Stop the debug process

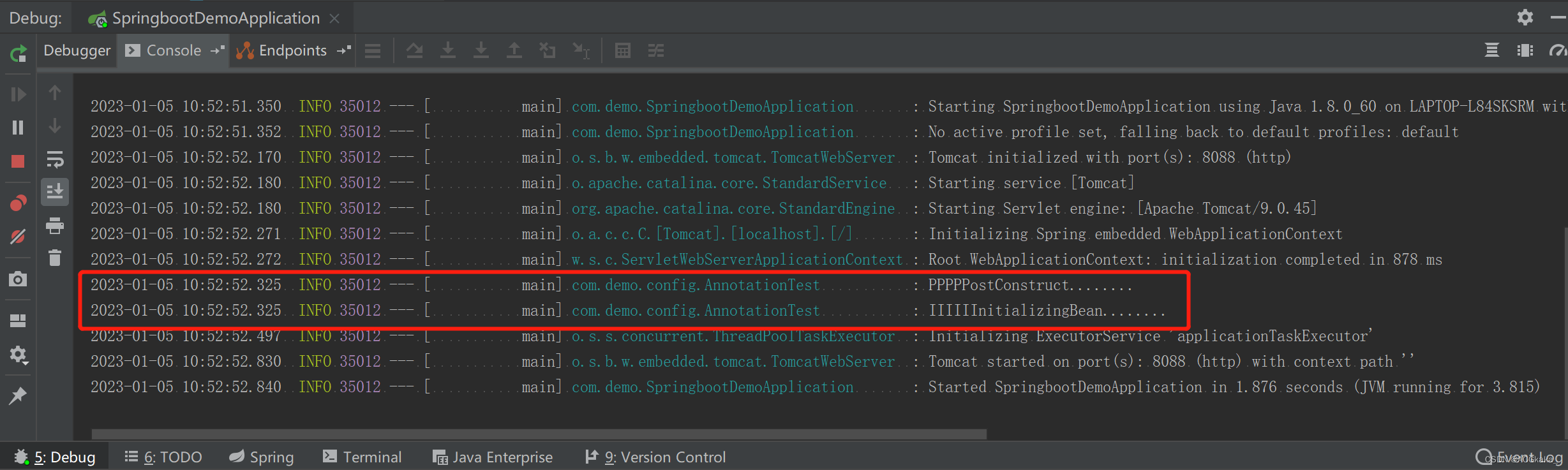tap(19, 161)
